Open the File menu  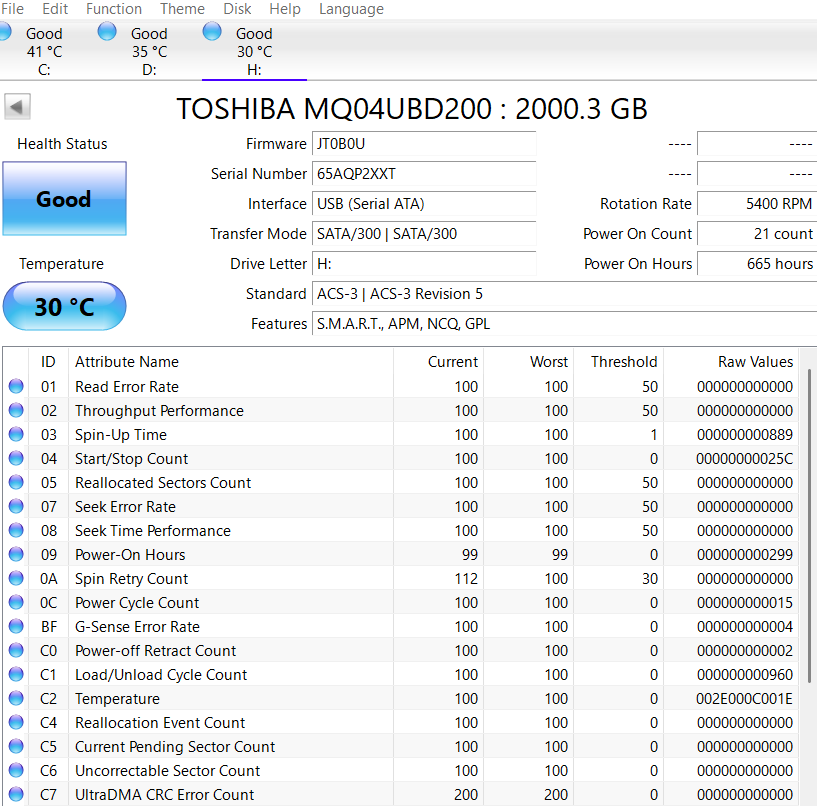12,9
